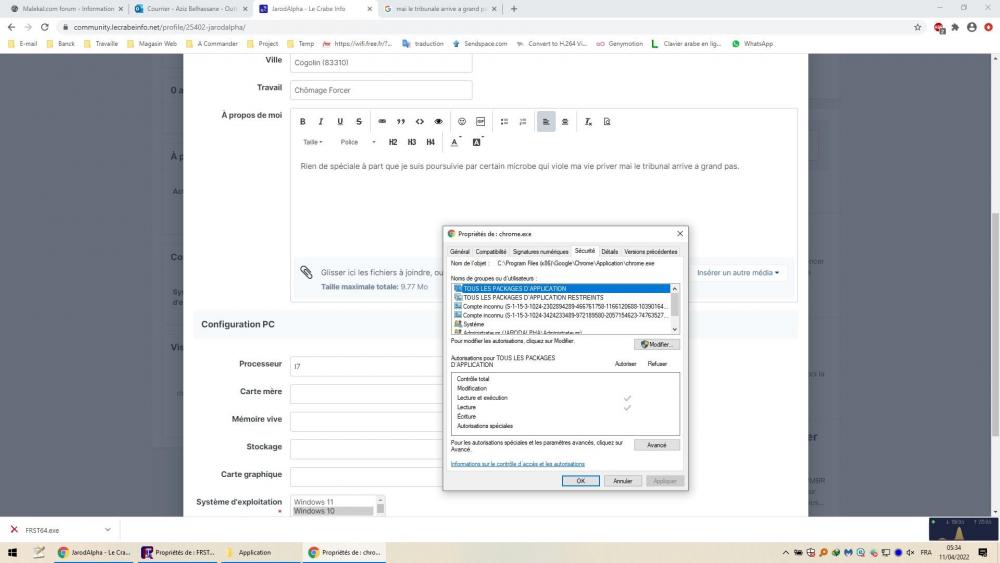Switch to the Détails tab

(609, 251)
